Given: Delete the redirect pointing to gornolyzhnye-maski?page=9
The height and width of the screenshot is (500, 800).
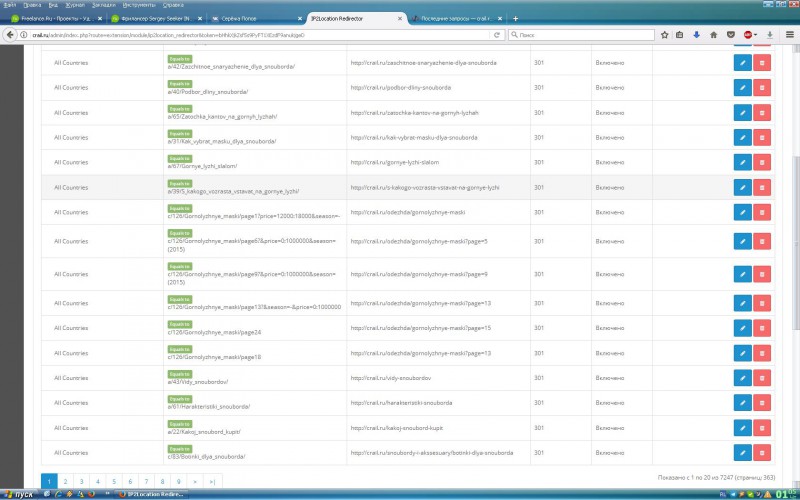Looking at the screenshot, I should click(762, 274).
